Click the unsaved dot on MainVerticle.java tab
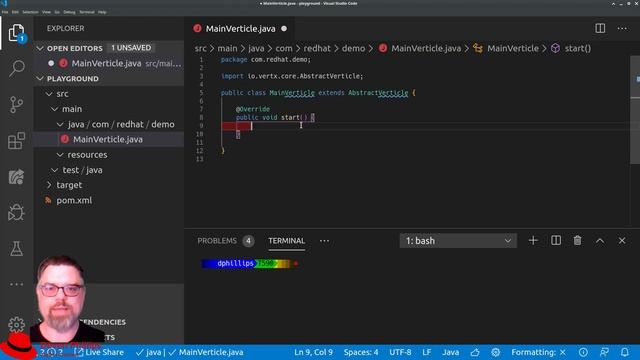The height and width of the screenshot is (360, 640). [x=284, y=29]
